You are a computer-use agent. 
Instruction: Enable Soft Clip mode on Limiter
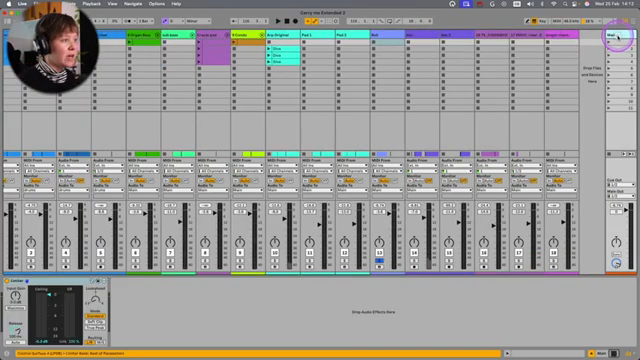coord(95,322)
